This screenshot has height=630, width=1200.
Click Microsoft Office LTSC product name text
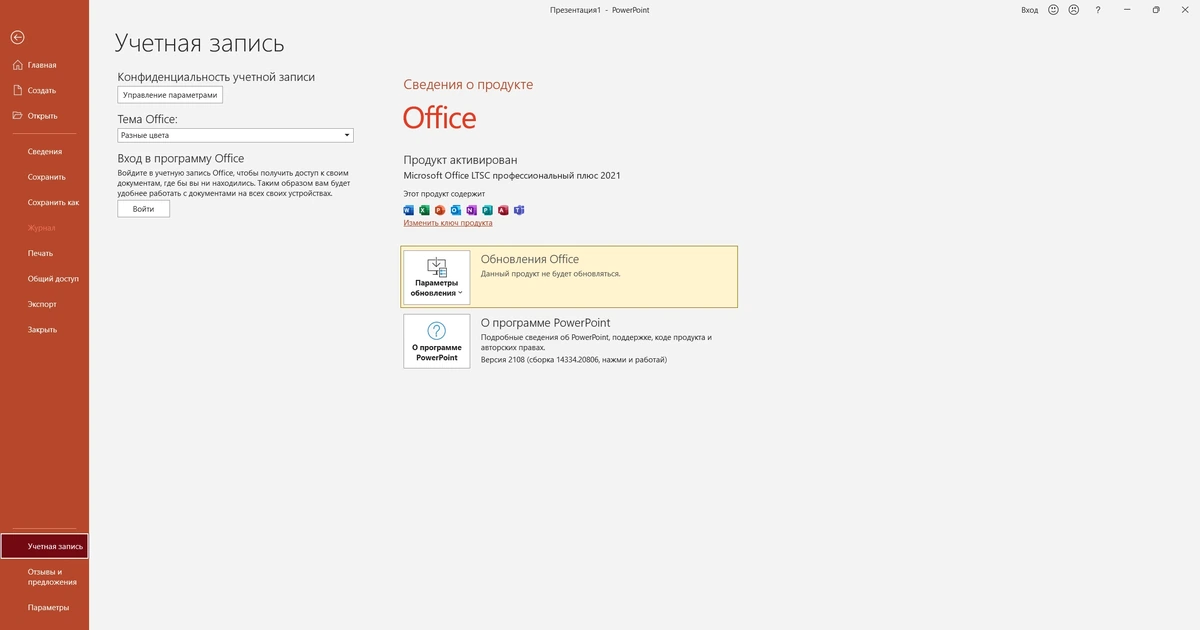(x=512, y=175)
